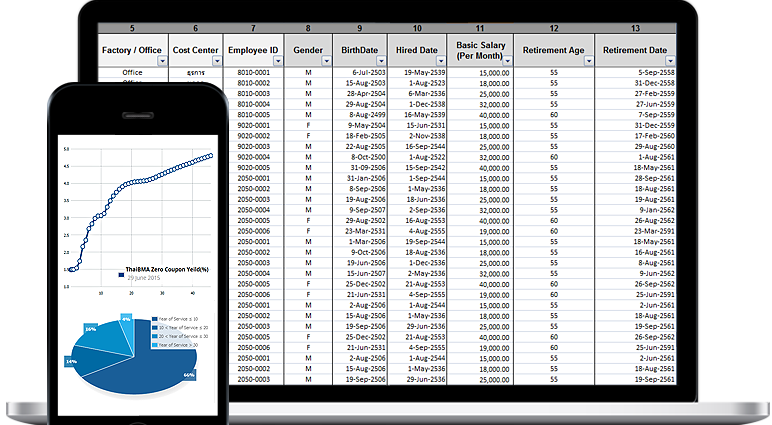Select column number 9 header cell
This screenshot has height=425, width=772.
(x=360, y=28)
